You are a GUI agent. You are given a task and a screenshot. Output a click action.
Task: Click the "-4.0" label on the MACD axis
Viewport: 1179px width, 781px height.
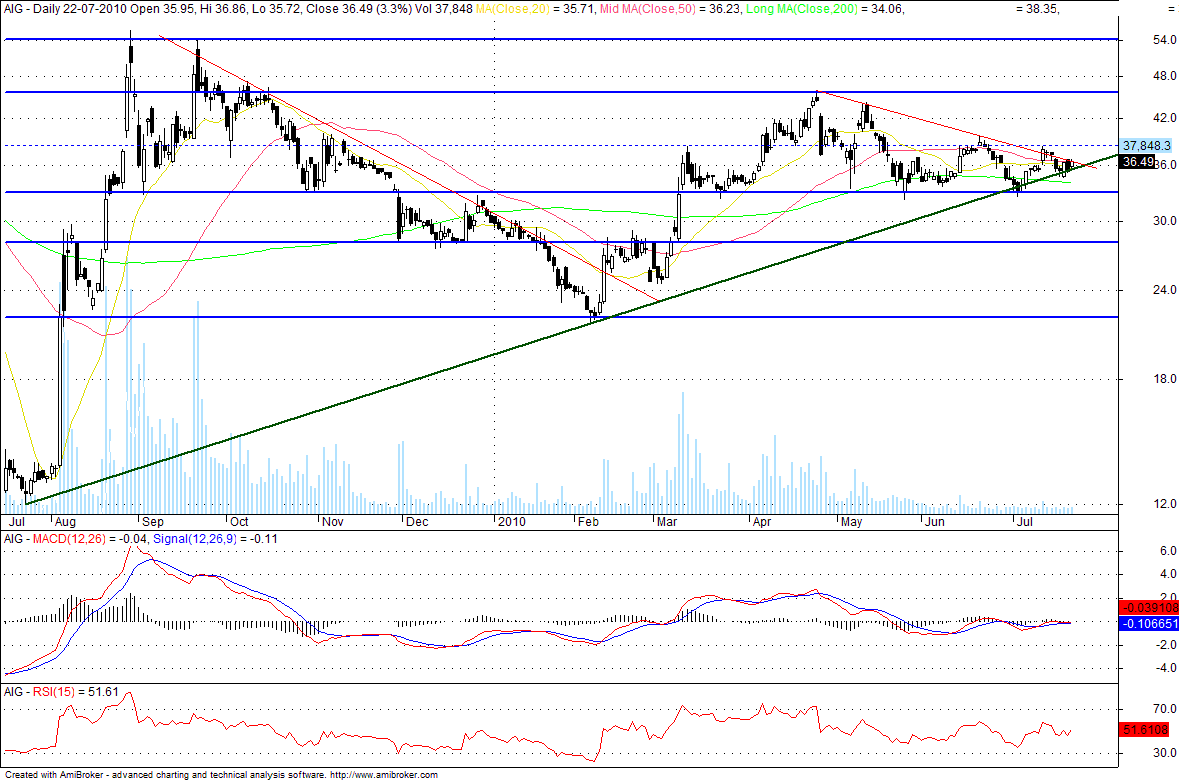coord(1165,668)
